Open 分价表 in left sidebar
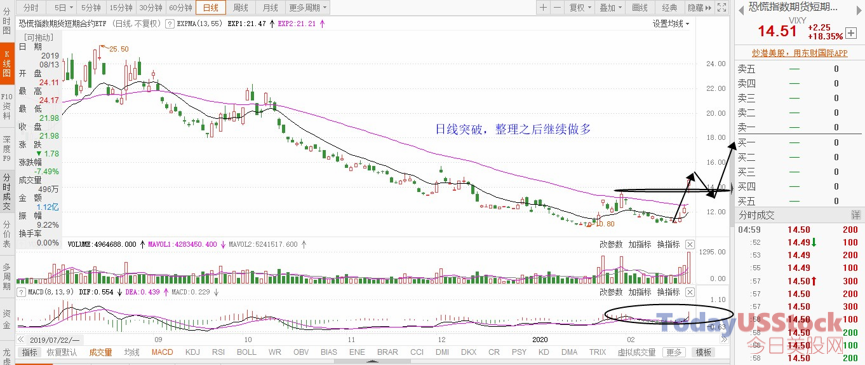Screen dimensions: 865x365 (x=7, y=235)
